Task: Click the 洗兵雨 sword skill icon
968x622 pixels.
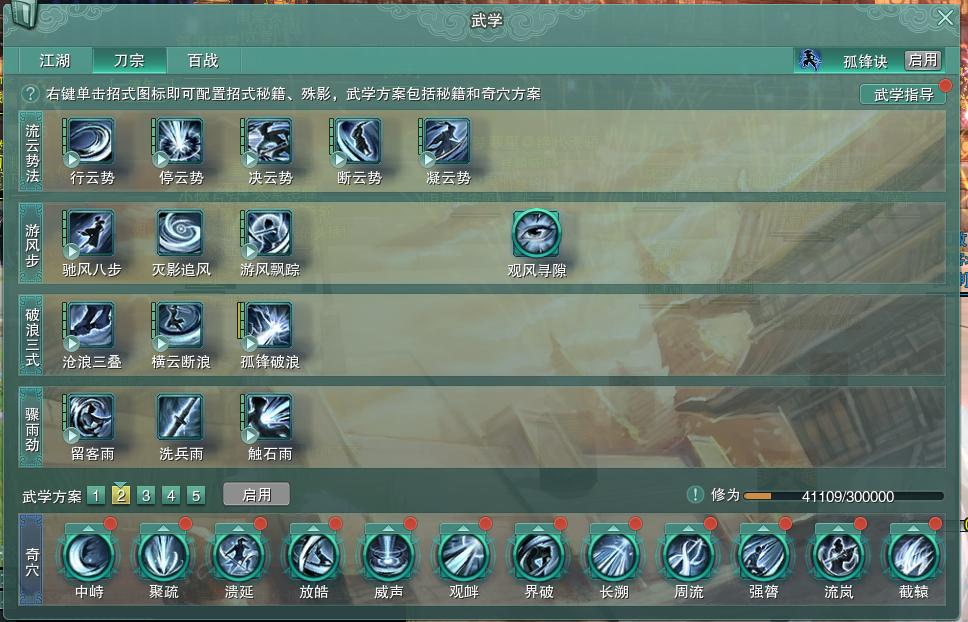Action: pos(180,417)
